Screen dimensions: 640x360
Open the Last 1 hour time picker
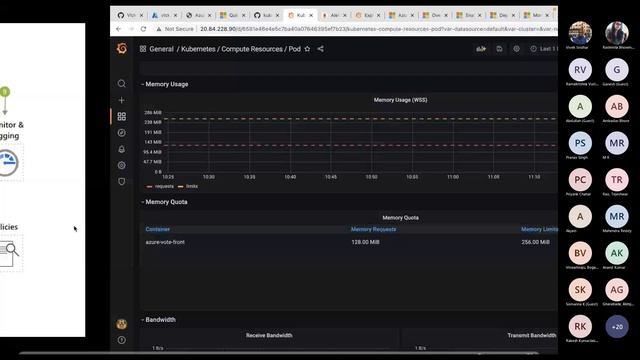pos(544,49)
